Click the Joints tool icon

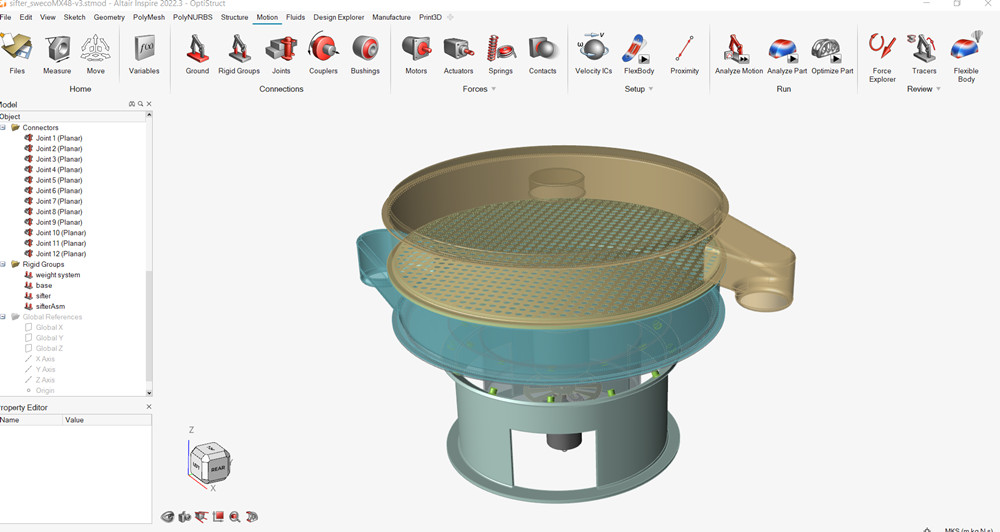click(281, 49)
